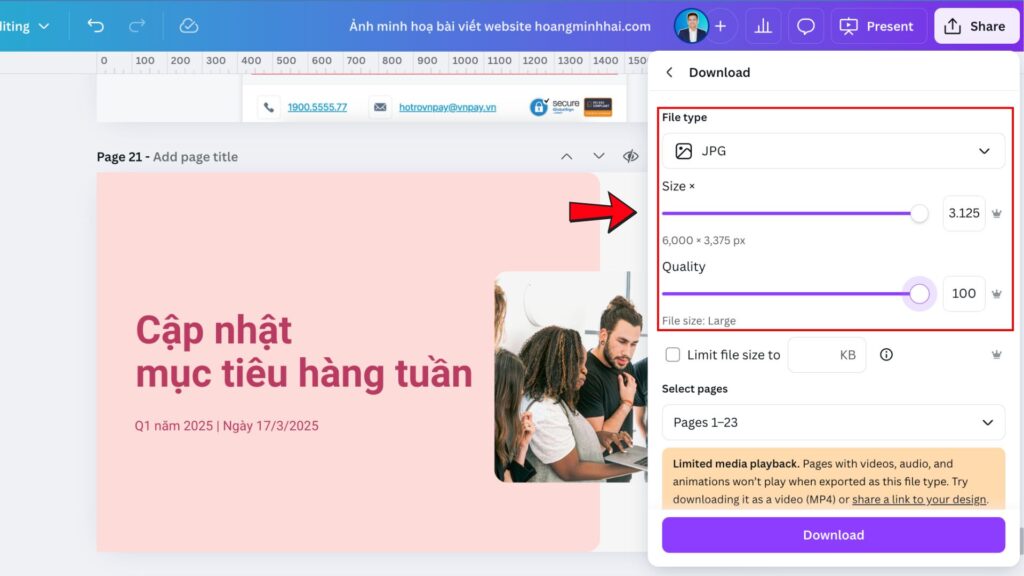Viewport: 1024px width, 576px height.
Task: Go back from Download panel
Action: pyautogui.click(x=669, y=72)
